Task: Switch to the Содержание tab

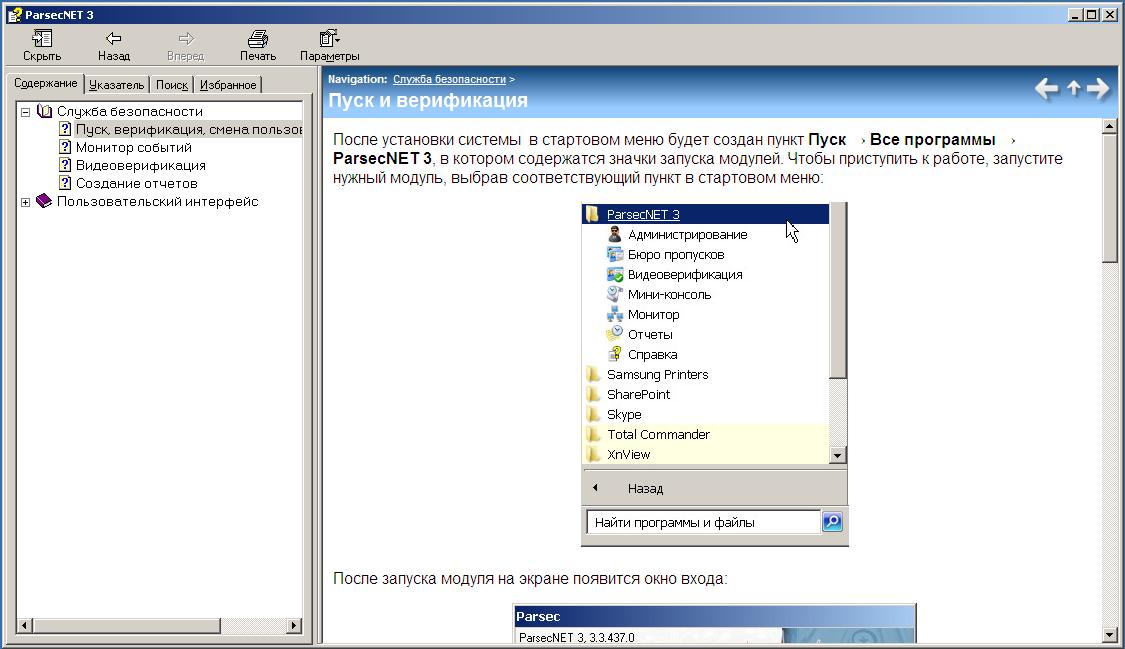Action: coord(45,84)
